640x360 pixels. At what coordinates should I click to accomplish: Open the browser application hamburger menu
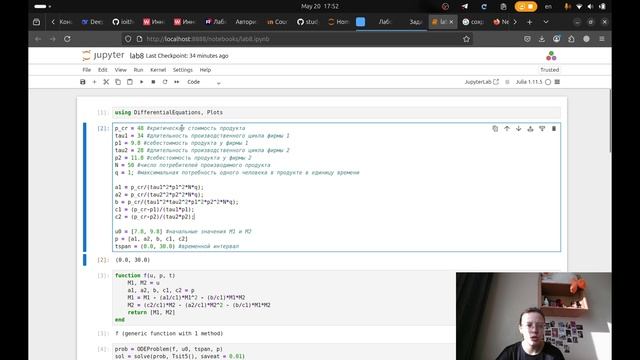[x=602, y=39]
